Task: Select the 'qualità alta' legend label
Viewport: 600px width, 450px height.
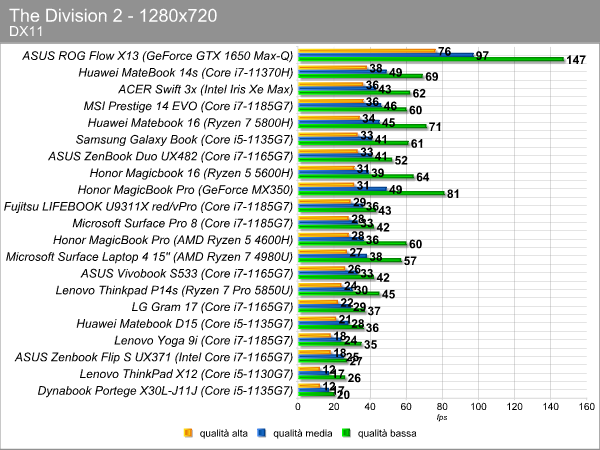Action: (x=223, y=433)
